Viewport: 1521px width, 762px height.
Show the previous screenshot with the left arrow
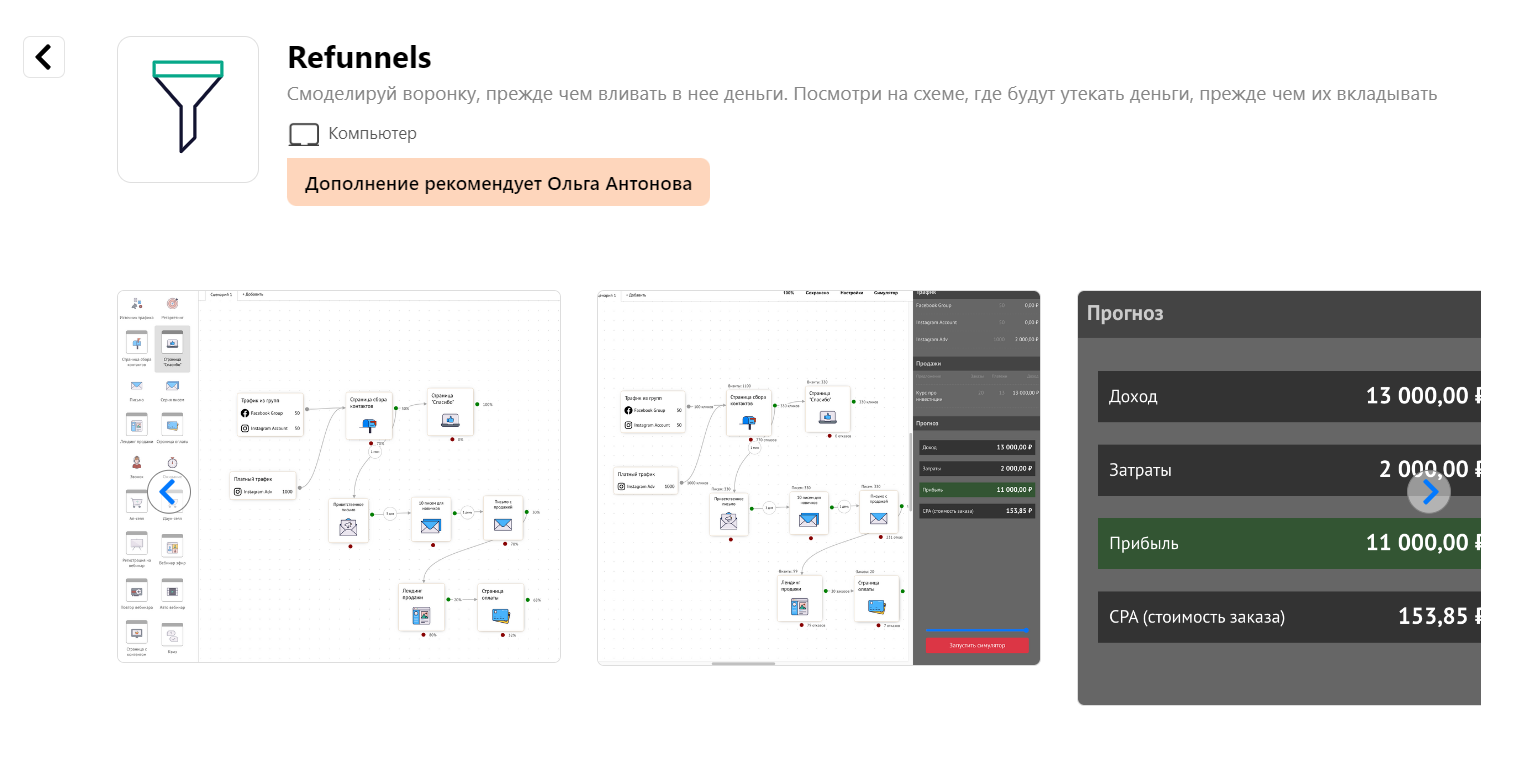pyautogui.click(x=169, y=491)
